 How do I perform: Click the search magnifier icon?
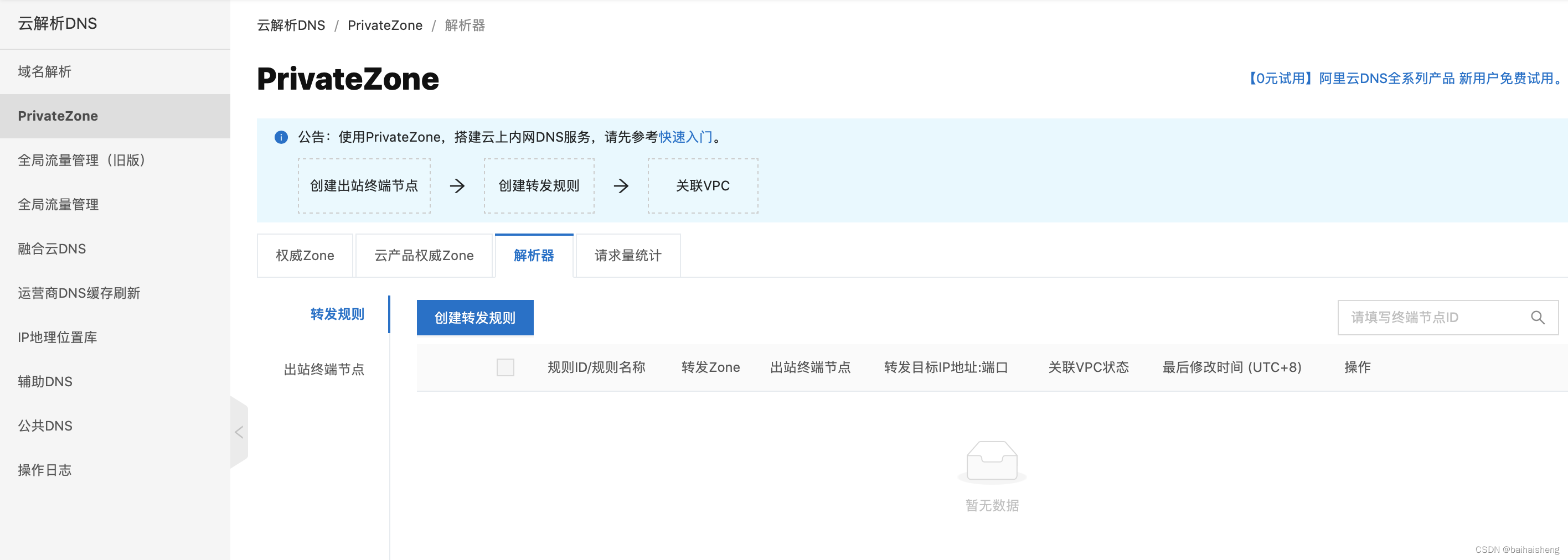(x=1538, y=317)
